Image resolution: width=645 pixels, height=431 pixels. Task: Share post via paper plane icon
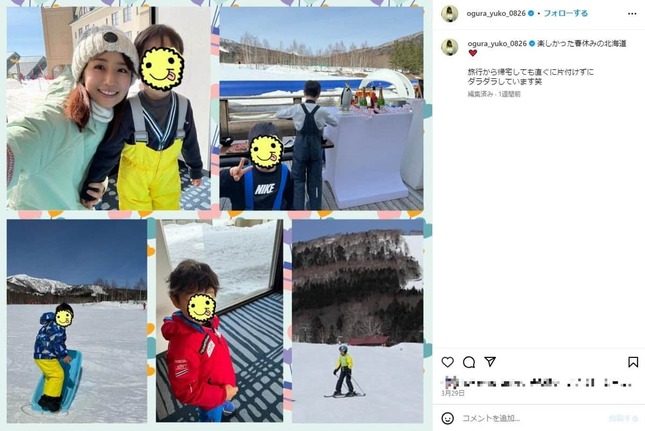click(x=490, y=361)
